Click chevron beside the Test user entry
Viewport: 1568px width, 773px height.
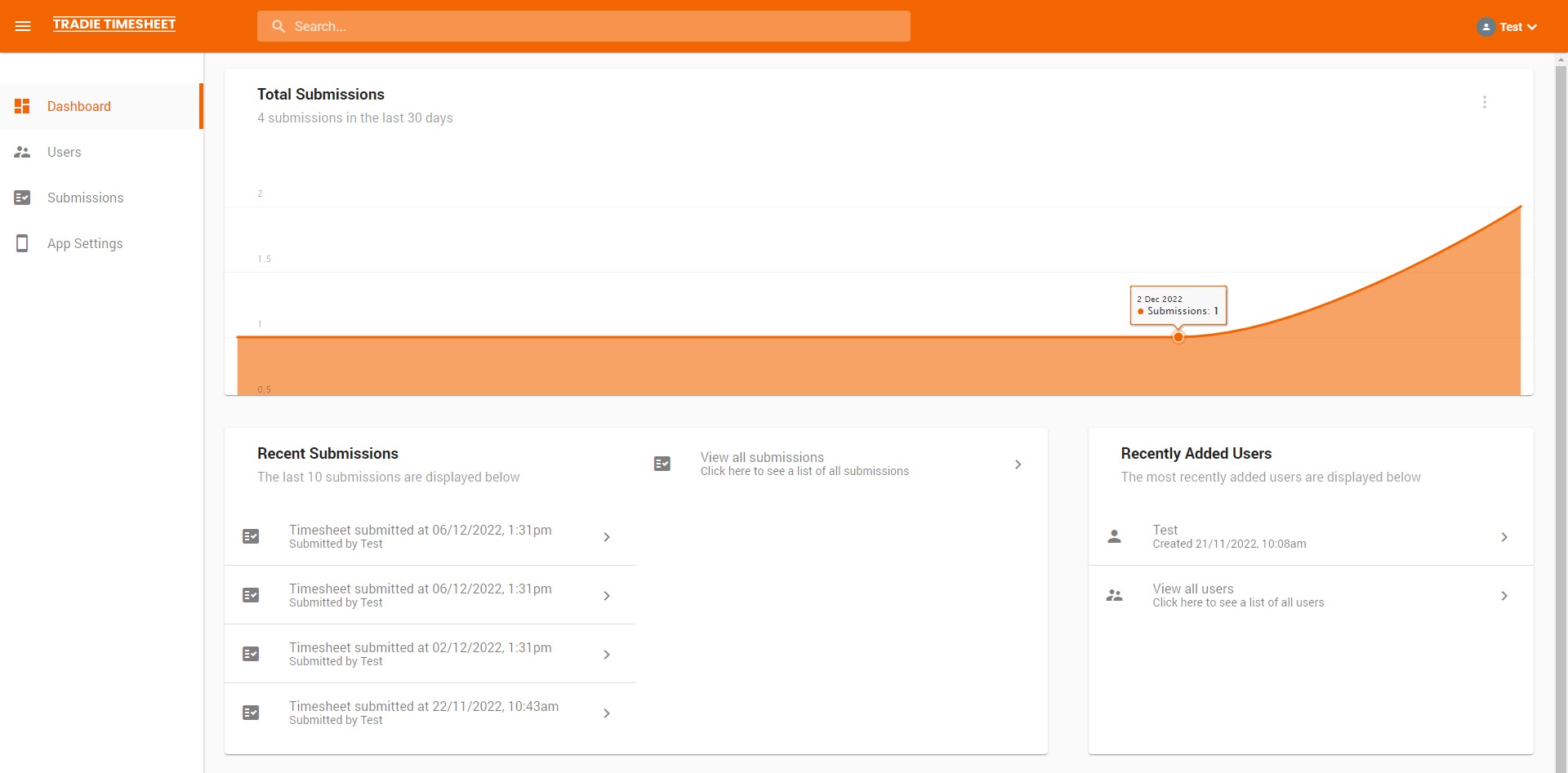click(x=1503, y=537)
